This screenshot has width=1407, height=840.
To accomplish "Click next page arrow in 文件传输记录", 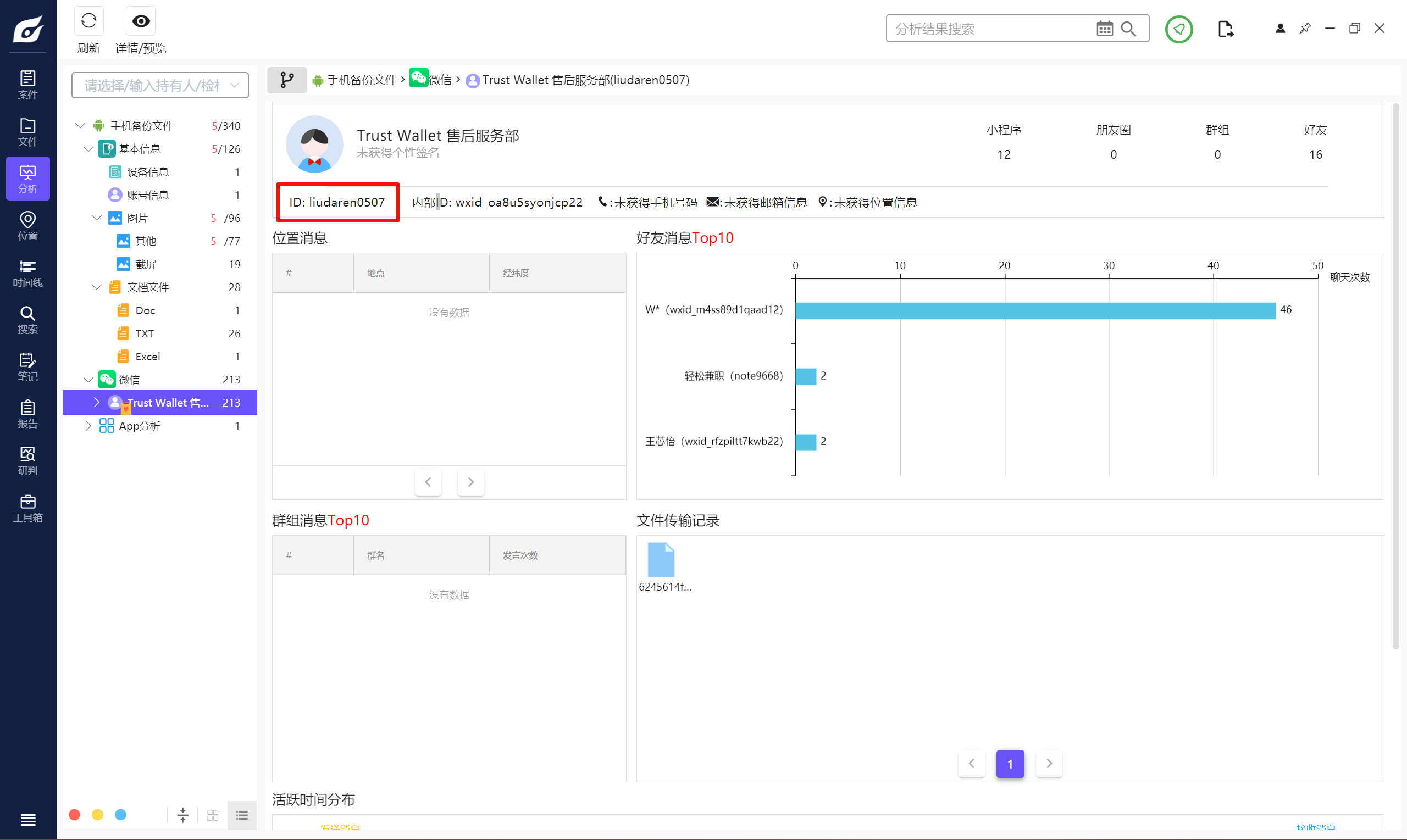I will tap(1049, 764).
